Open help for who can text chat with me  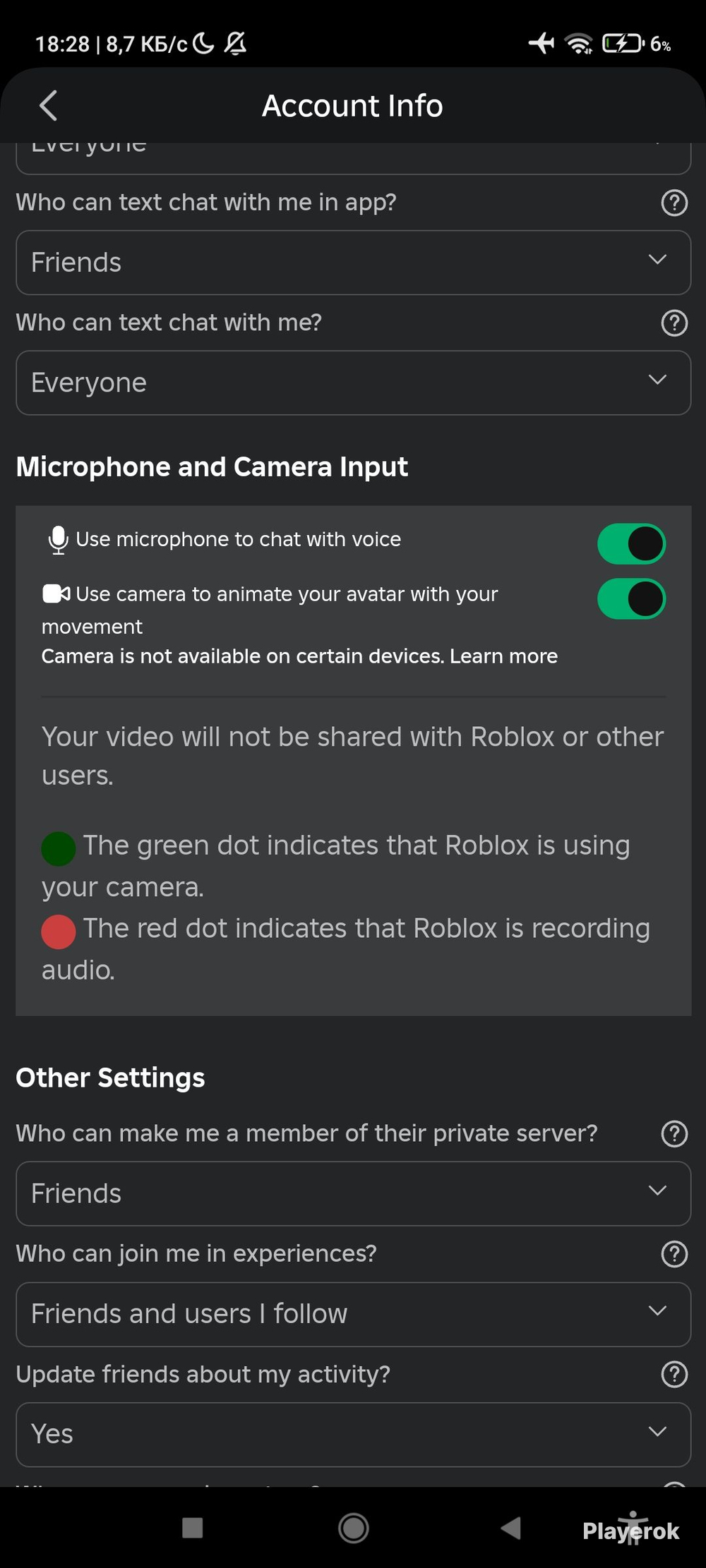tap(674, 323)
